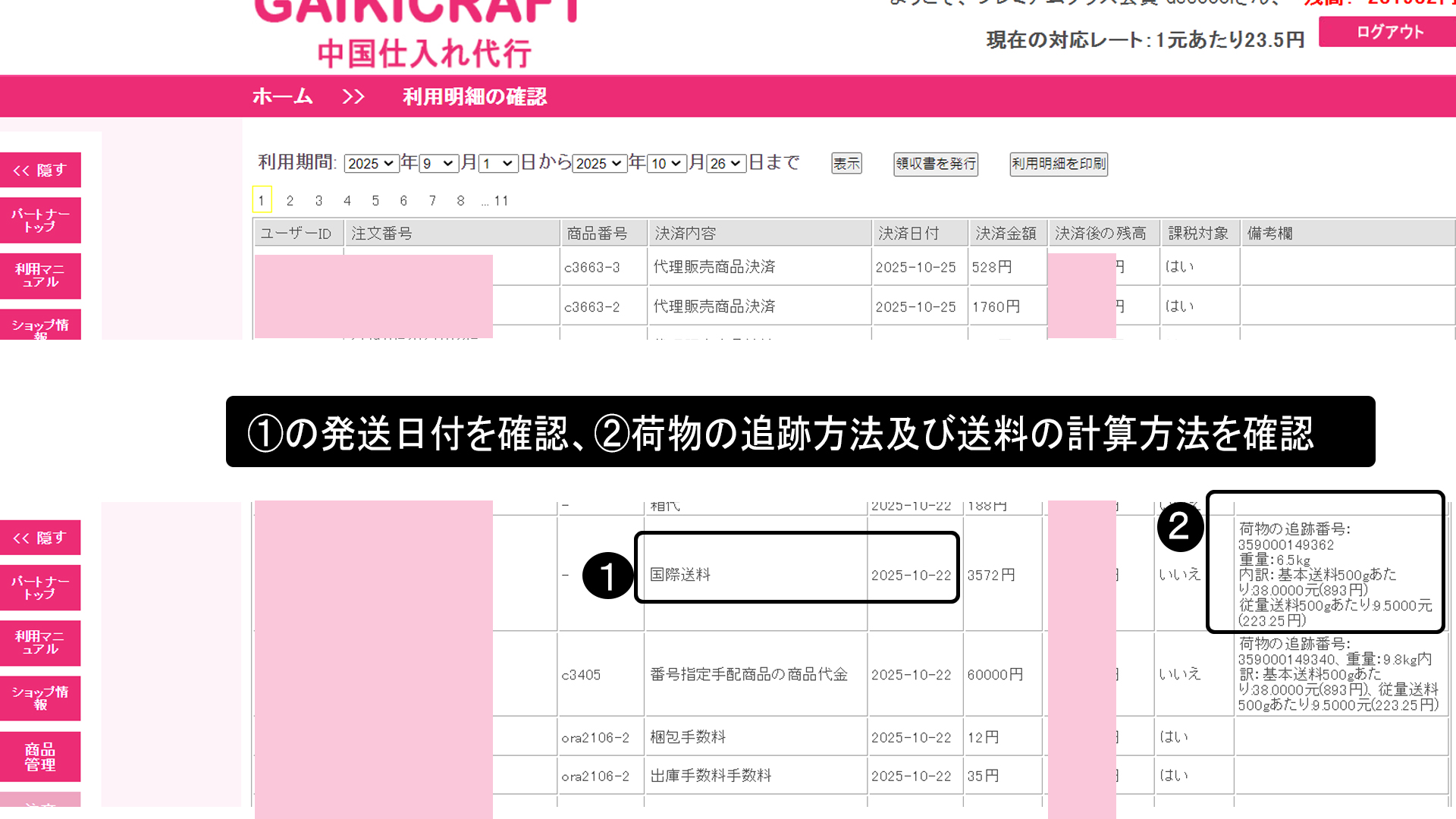Collapse sidebar with top 隠す button

tap(40, 171)
